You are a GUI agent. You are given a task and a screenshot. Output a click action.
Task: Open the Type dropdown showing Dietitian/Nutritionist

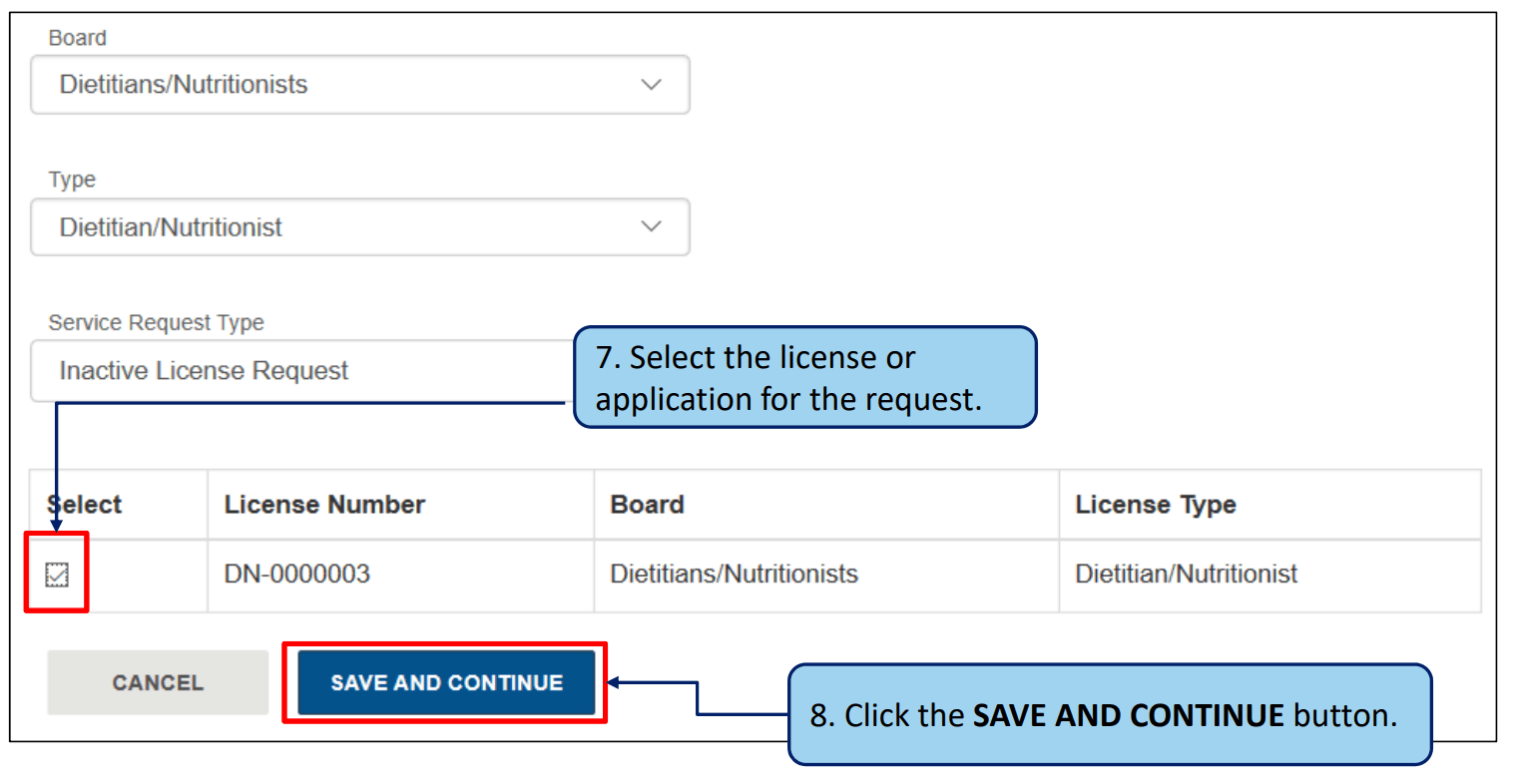point(359,227)
